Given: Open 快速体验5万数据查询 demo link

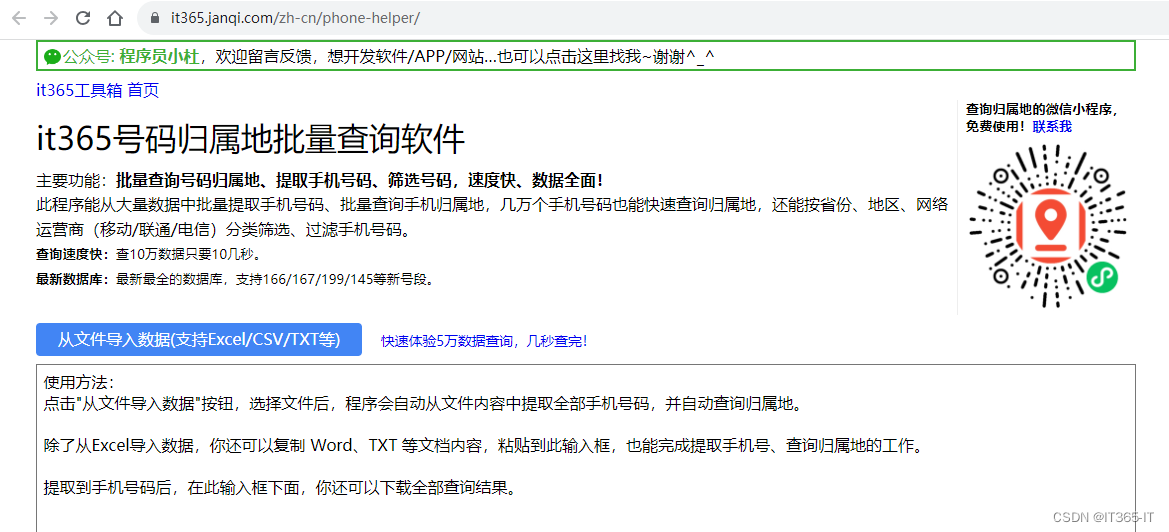Looking at the screenshot, I should (x=485, y=341).
